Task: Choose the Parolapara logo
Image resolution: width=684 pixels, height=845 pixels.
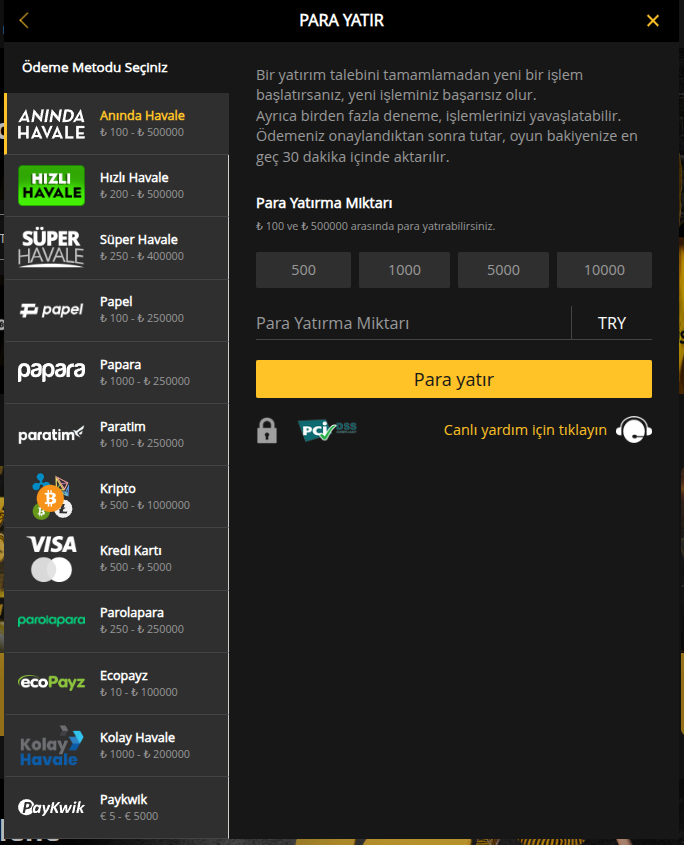Action: (51, 620)
